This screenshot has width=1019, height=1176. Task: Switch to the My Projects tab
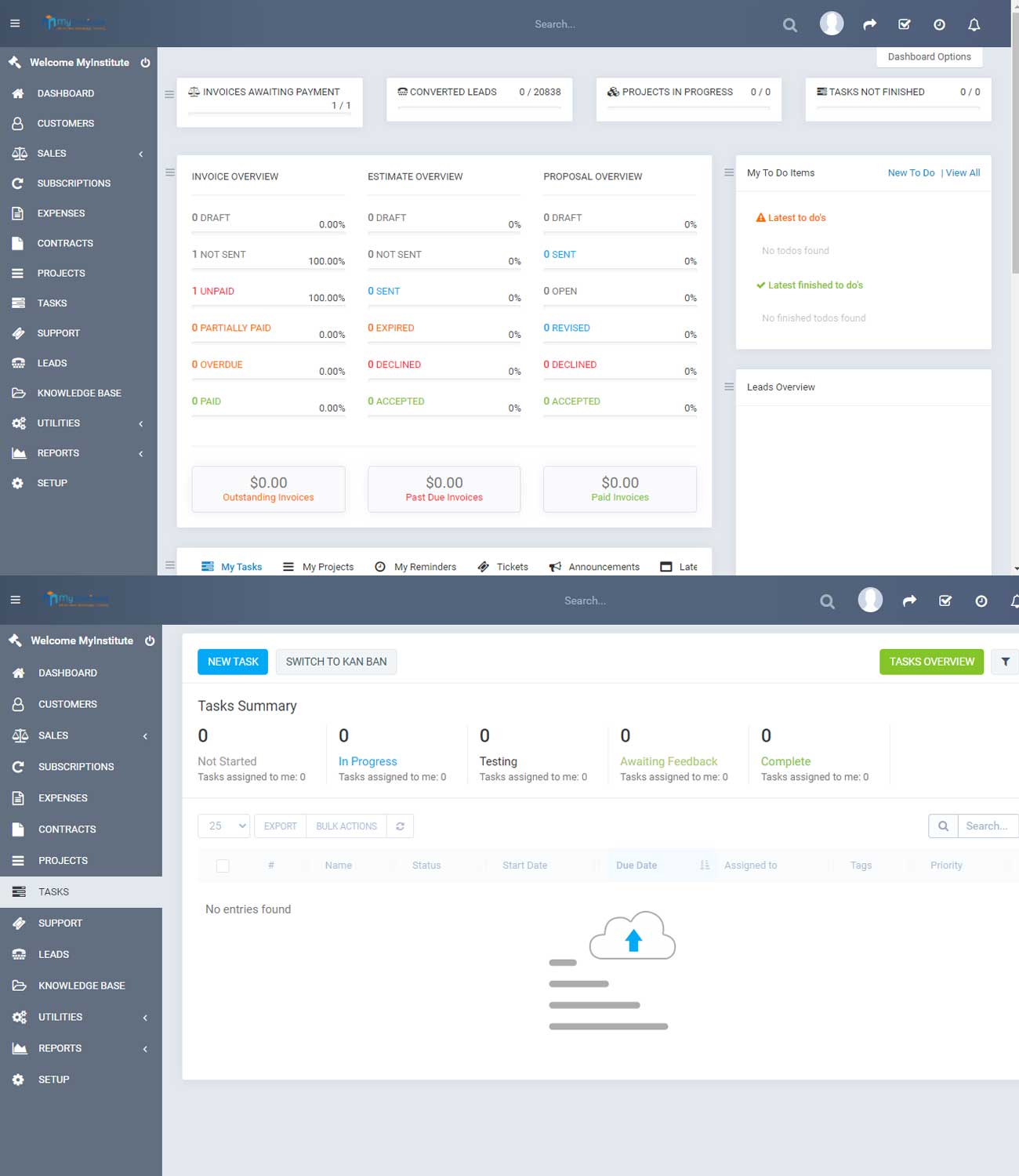click(x=318, y=567)
